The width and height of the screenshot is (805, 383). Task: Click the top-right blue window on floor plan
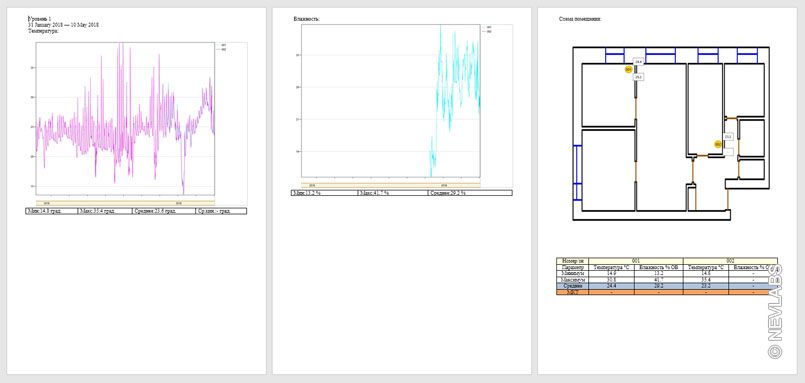(748, 55)
